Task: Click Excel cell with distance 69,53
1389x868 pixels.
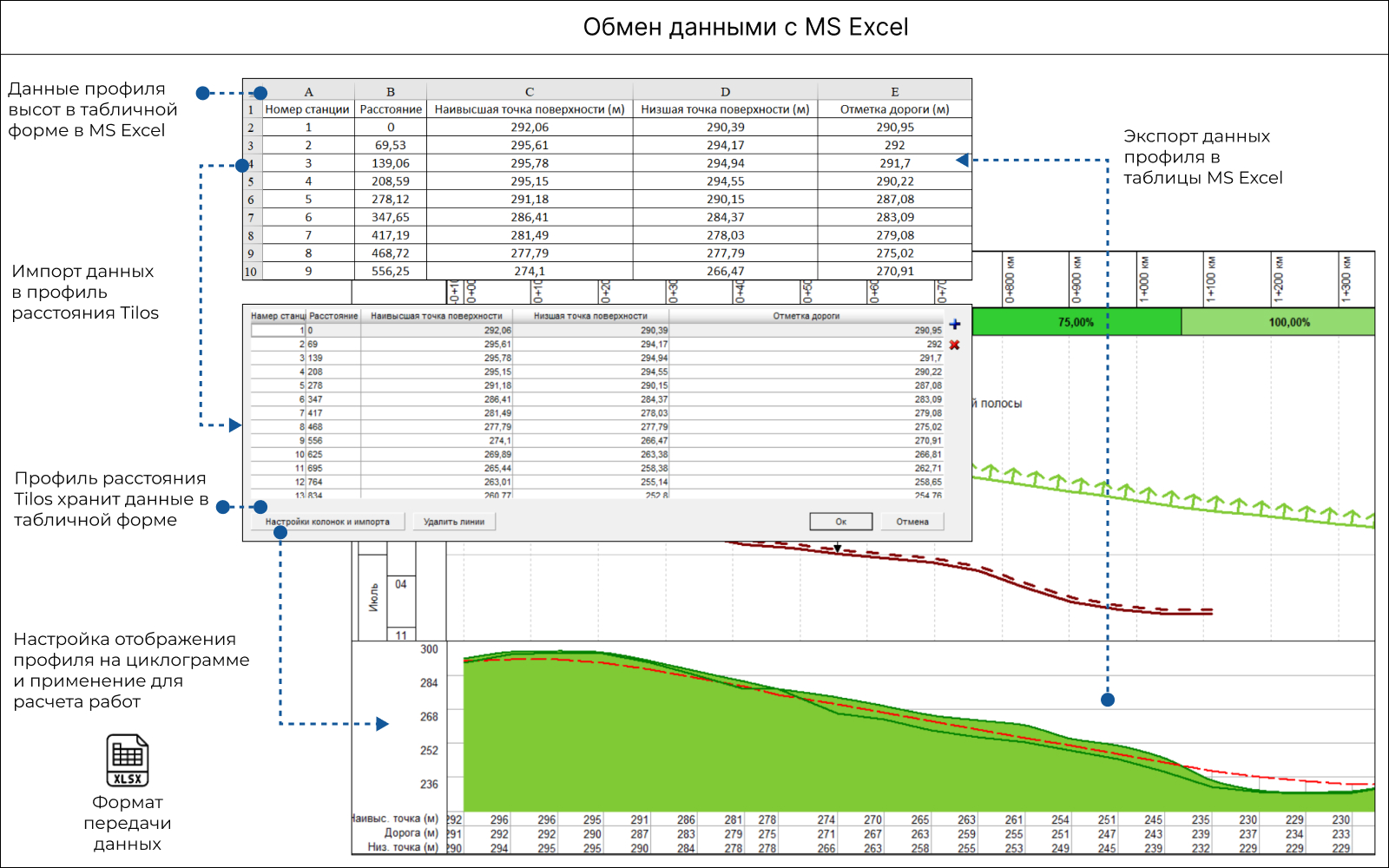Action: pos(391,145)
